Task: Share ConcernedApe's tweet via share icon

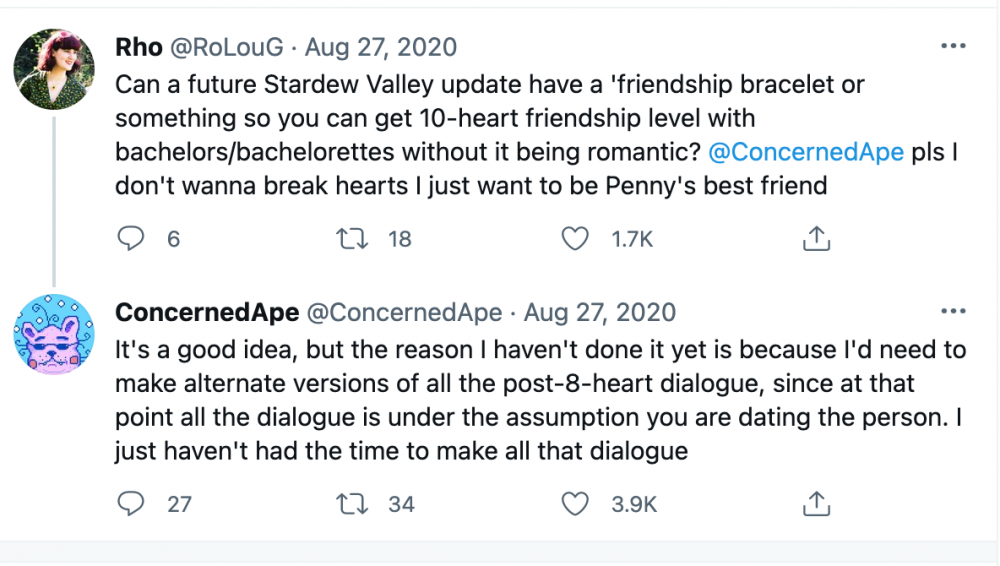Action: pyautogui.click(x=816, y=503)
